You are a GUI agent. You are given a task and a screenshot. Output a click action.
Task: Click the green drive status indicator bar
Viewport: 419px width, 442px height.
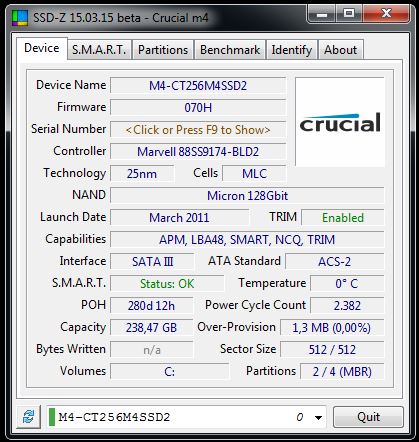[x=52, y=417]
